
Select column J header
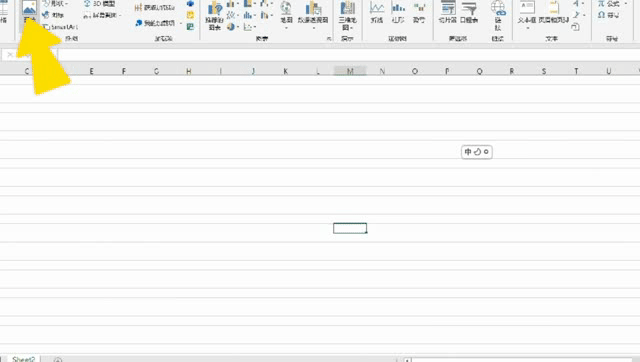coord(253,71)
